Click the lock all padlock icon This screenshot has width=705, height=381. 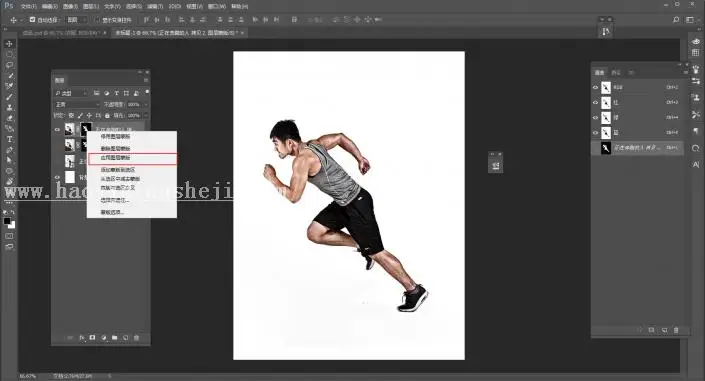pyautogui.click(x=107, y=116)
